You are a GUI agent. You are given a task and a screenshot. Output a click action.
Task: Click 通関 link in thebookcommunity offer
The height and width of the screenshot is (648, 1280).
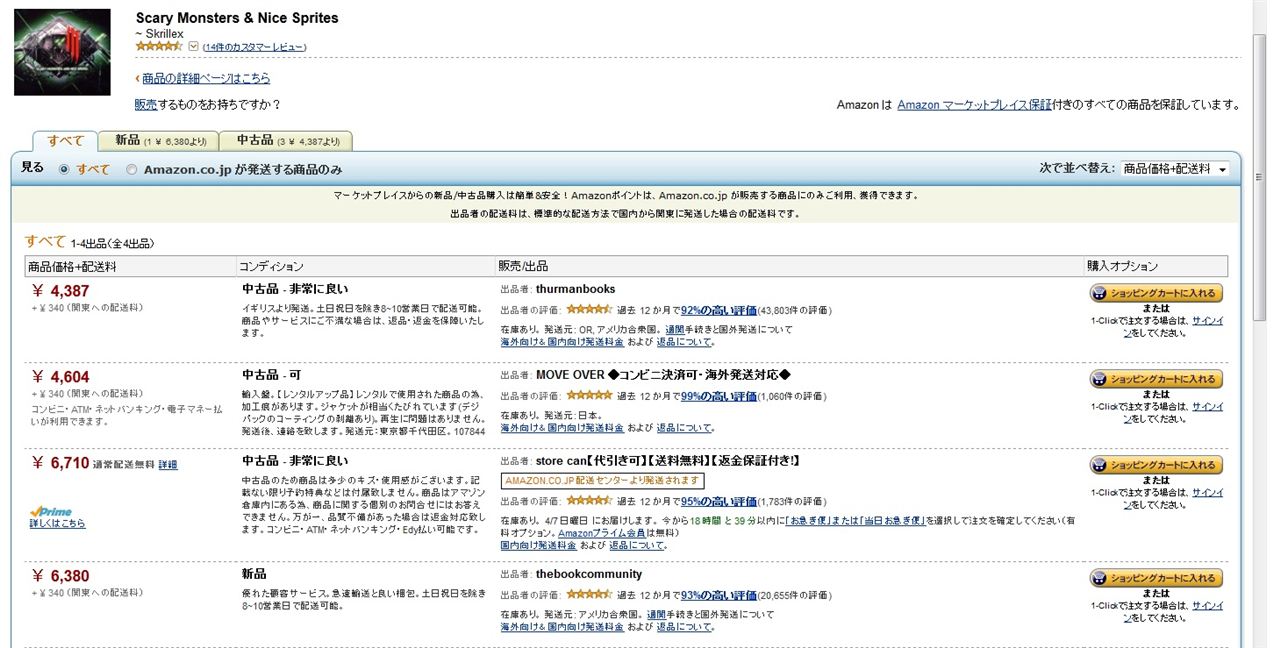click(656, 614)
